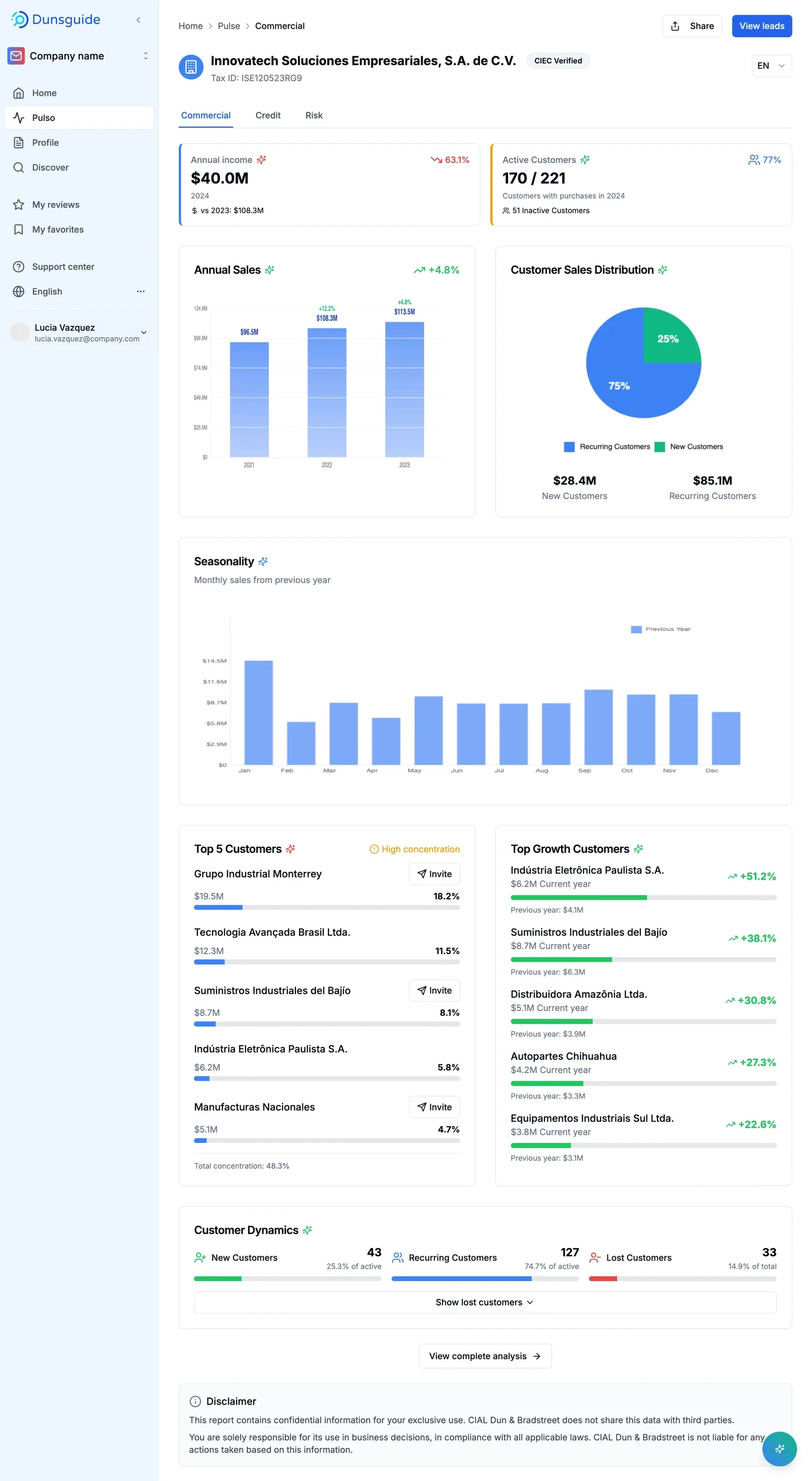Image resolution: width=812 pixels, height=1481 pixels.
Task: Click sparkle icon next to Active Customers
Action: click(x=585, y=160)
